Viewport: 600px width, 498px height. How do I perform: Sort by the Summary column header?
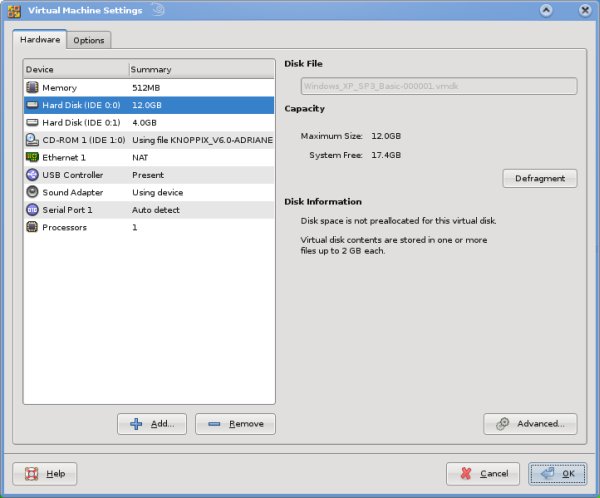point(201,69)
